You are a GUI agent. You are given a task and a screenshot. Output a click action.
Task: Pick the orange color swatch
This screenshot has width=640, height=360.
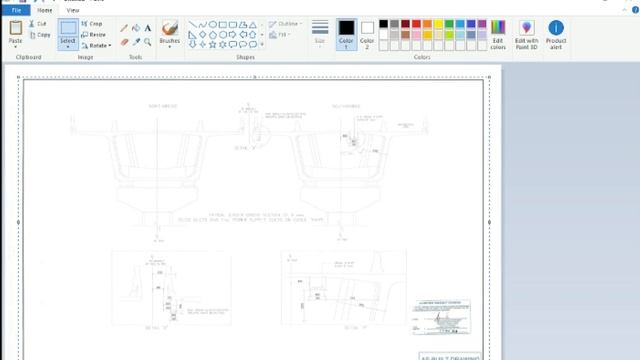tap(427, 24)
